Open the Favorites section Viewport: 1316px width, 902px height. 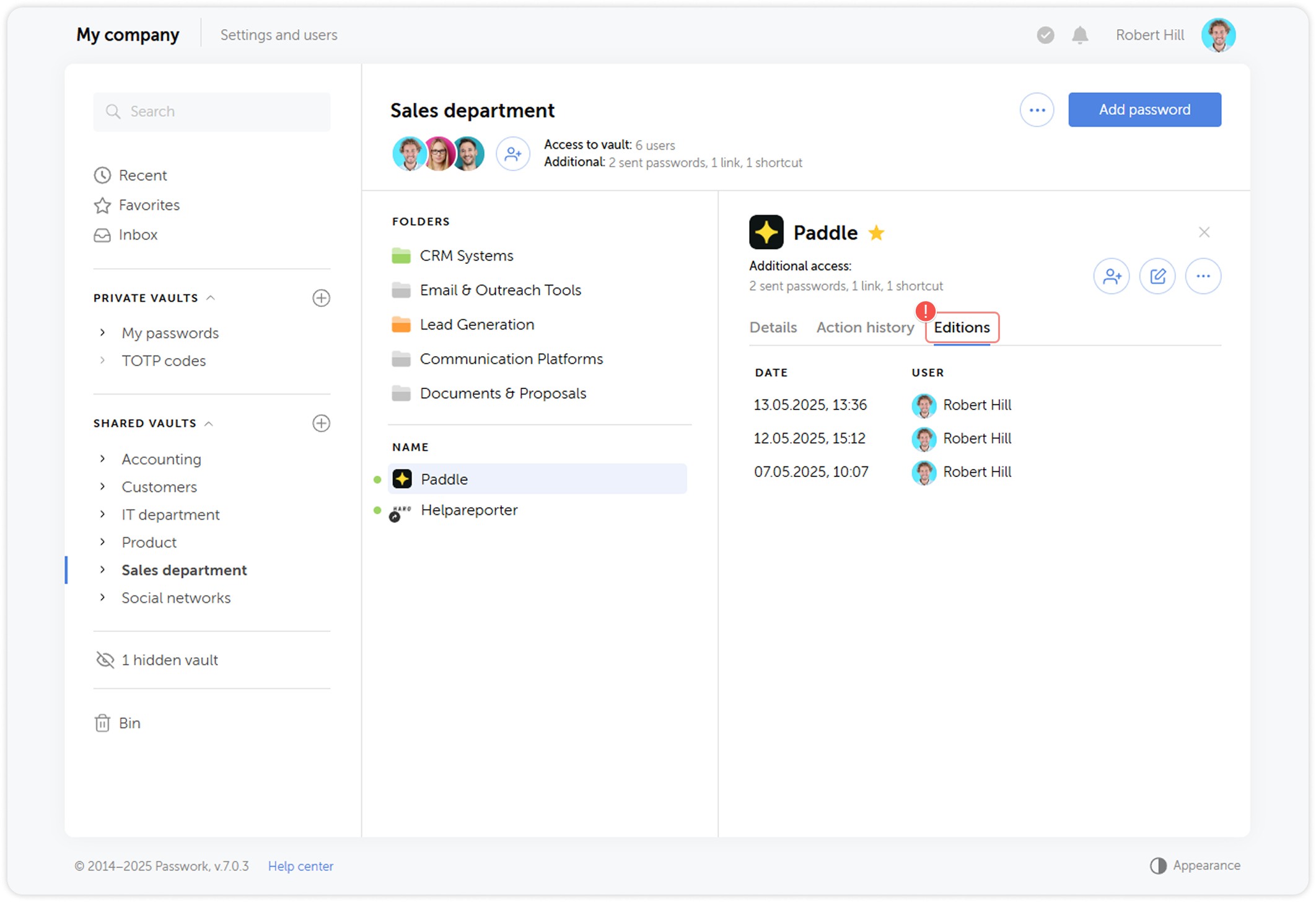pos(149,205)
